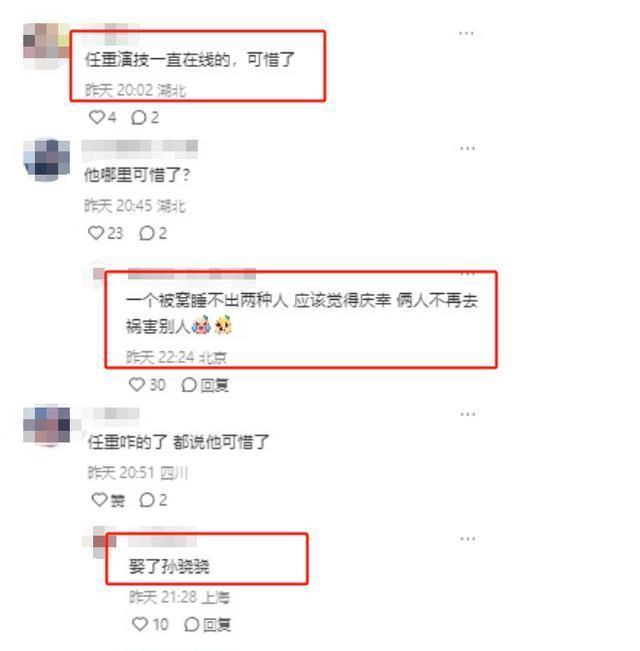Open the username above '他哪里可惜了?'
Screen dimensions: 640x651
coord(139,149)
